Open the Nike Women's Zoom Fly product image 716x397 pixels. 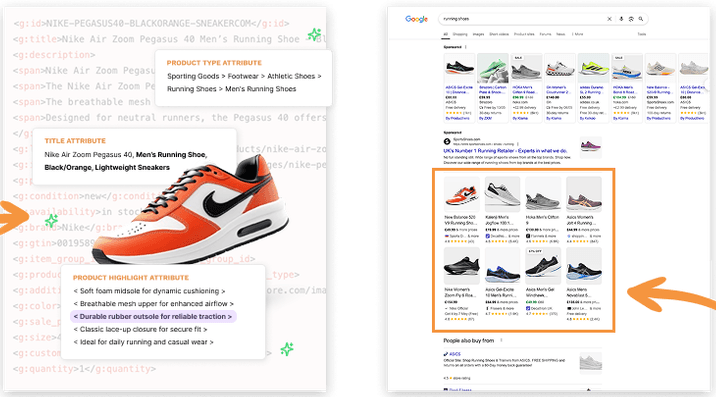462,266
